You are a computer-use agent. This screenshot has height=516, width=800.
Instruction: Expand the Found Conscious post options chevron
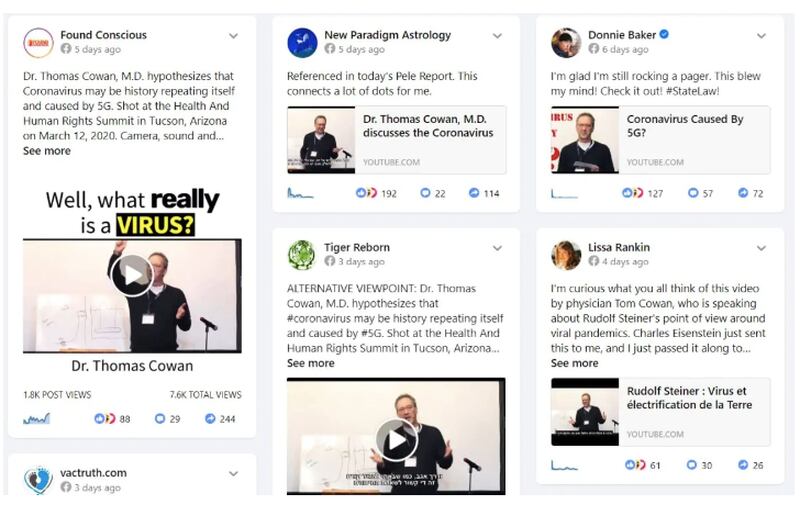233,36
